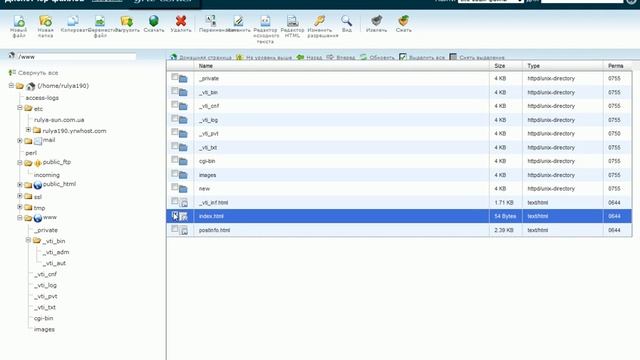Select the index.html file name

211,216
